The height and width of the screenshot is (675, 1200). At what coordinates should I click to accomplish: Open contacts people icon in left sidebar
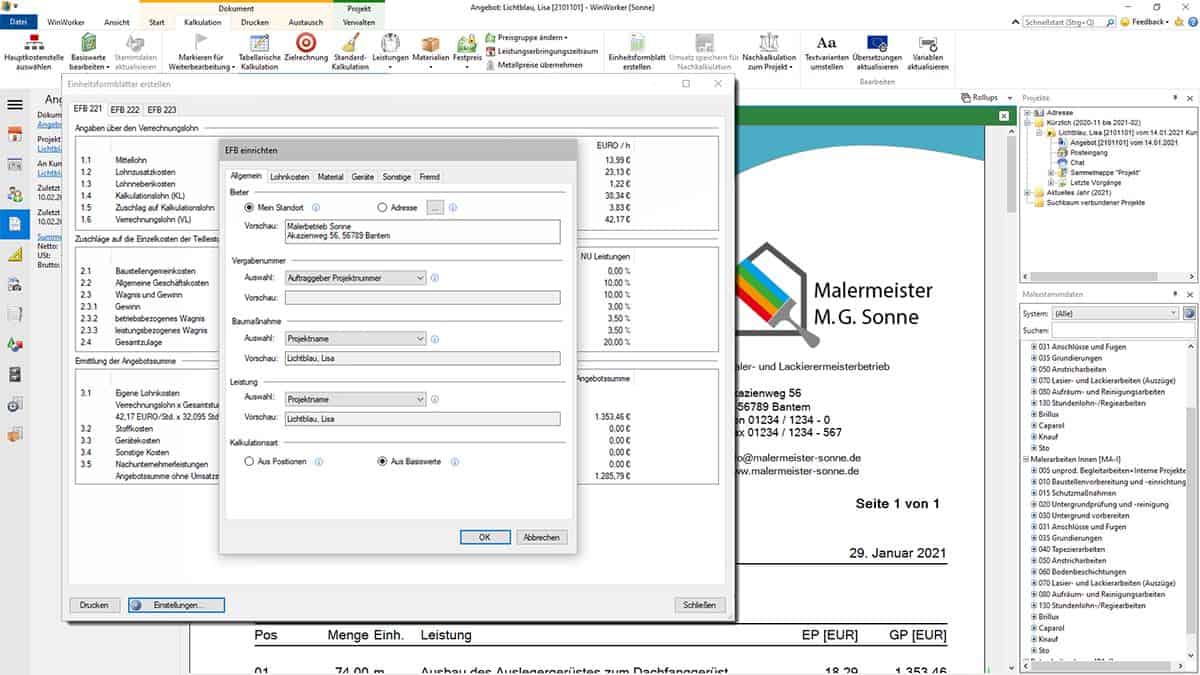pos(15,193)
